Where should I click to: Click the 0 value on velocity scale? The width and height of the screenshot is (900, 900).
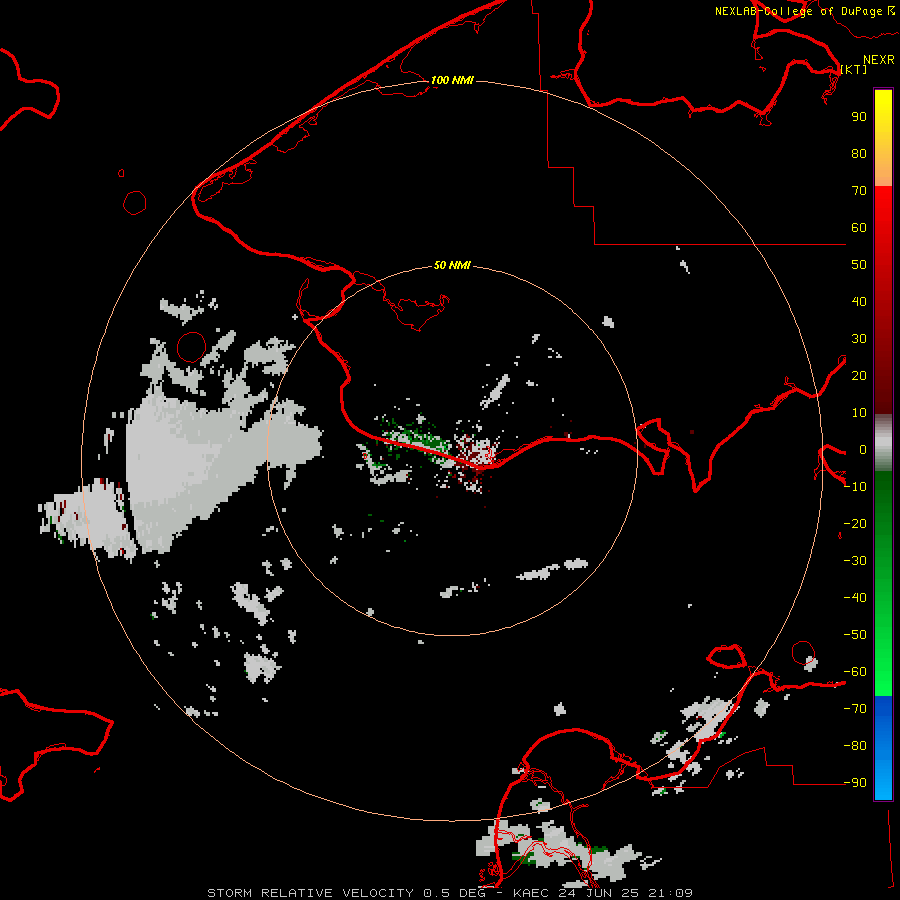863,449
